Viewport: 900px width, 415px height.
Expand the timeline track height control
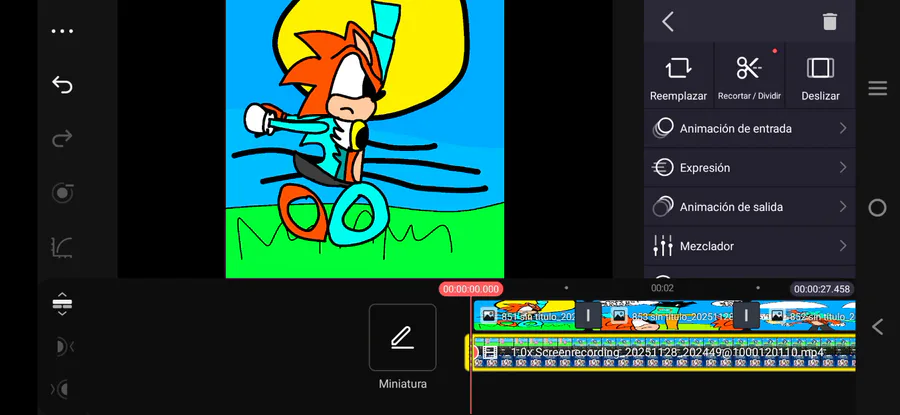click(62, 303)
